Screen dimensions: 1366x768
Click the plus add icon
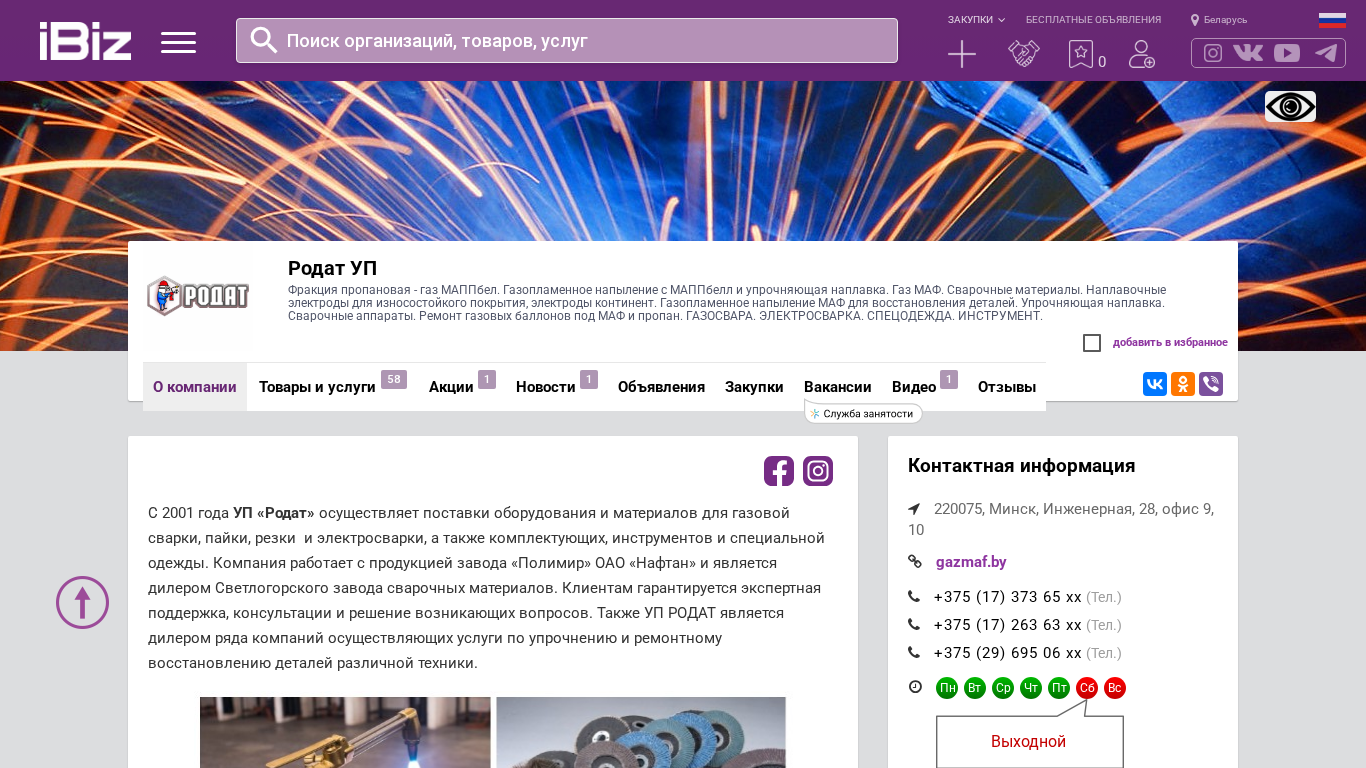[962, 54]
